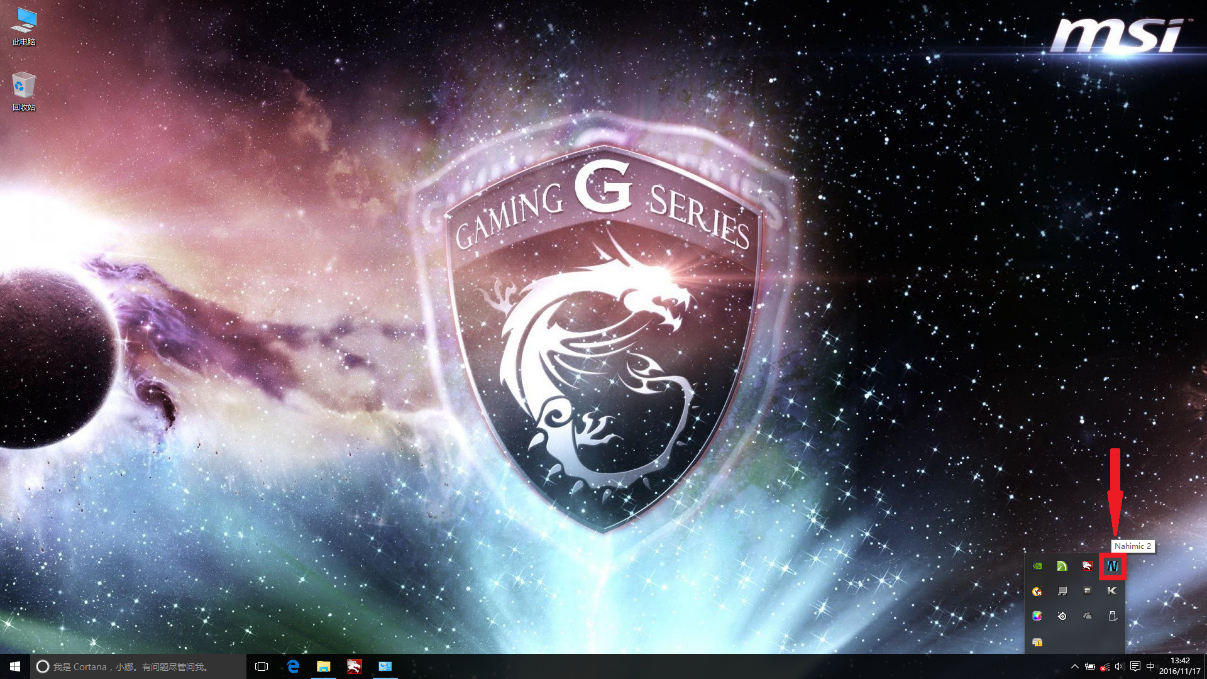Select the This PC desktop icon
This screenshot has height=679, width=1207.
pos(24,27)
